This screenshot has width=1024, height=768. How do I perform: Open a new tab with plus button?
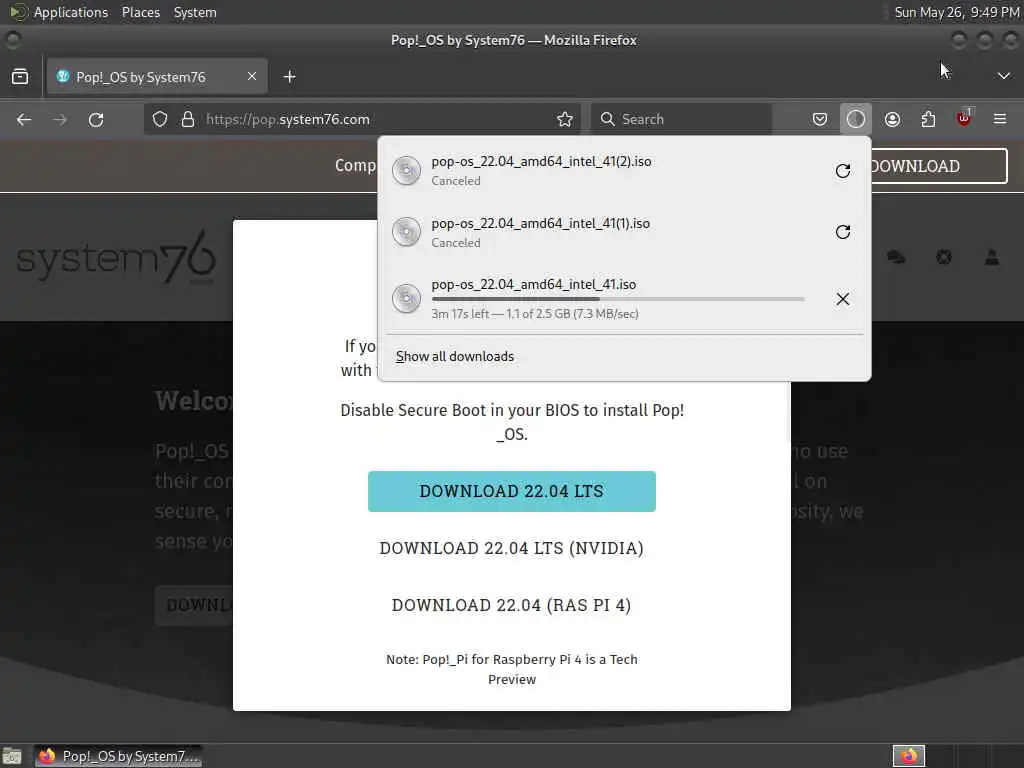[289, 77]
